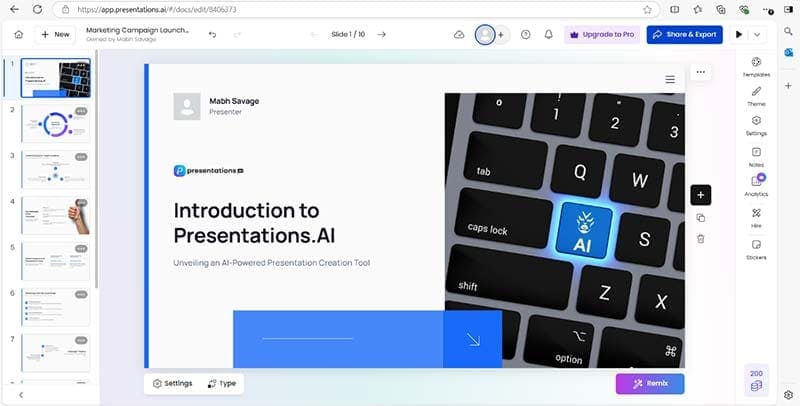Select slide 5 thumbnail
This screenshot has width=800, height=406.
[56, 261]
